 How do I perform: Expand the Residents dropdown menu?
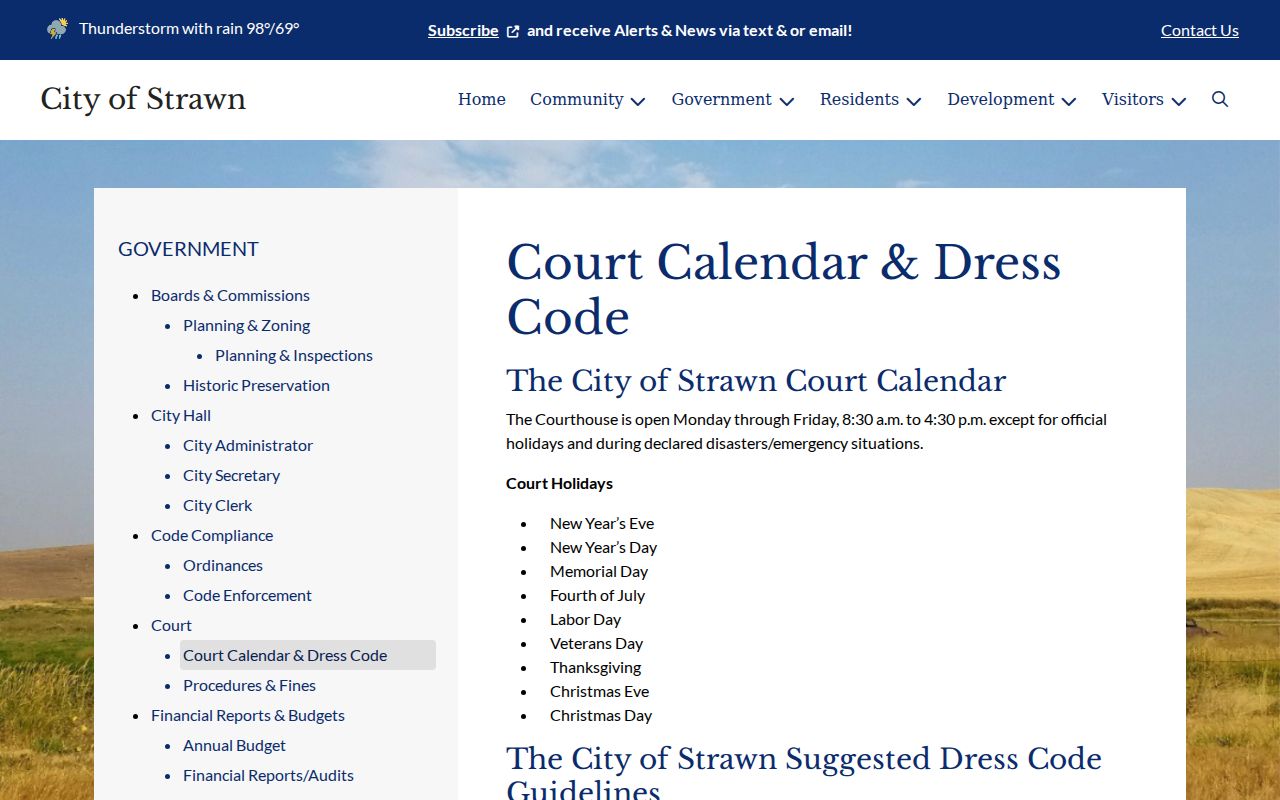pos(871,99)
